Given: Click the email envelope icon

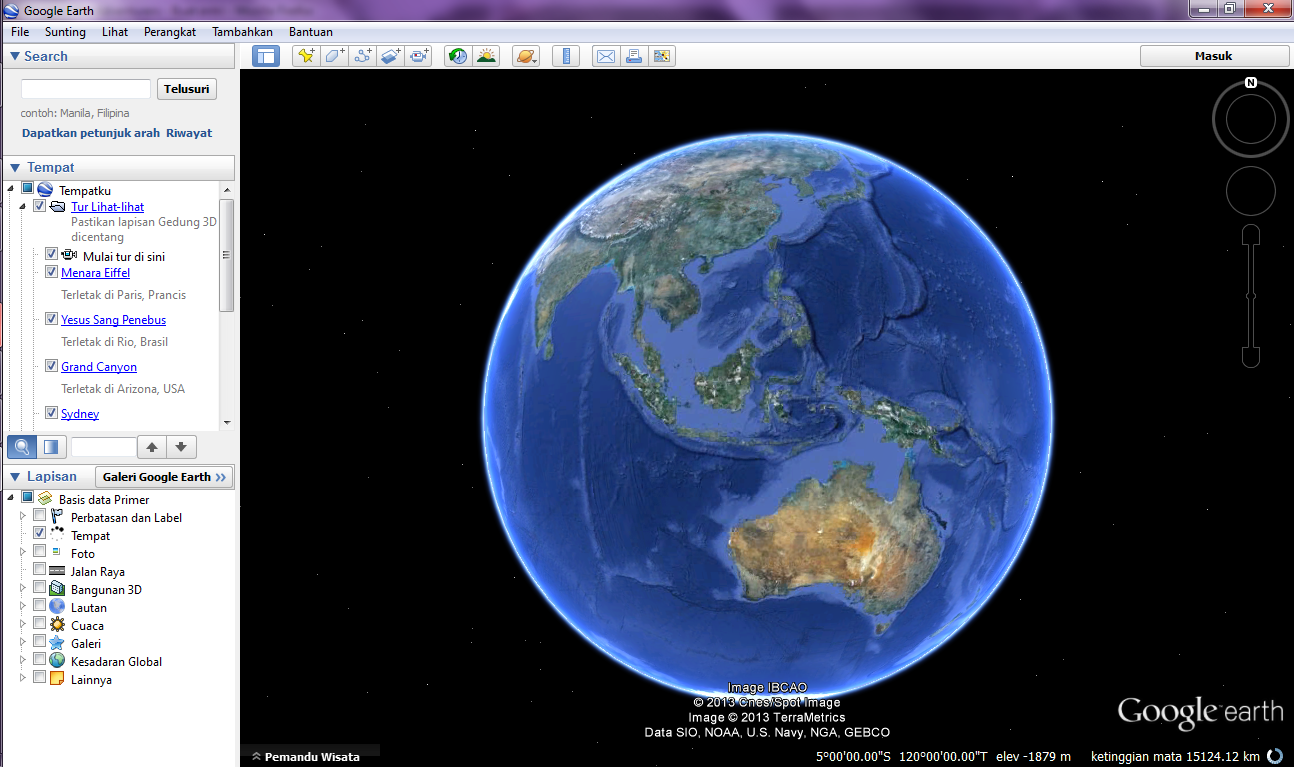Looking at the screenshot, I should pyautogui.click(x=605, y=56).
